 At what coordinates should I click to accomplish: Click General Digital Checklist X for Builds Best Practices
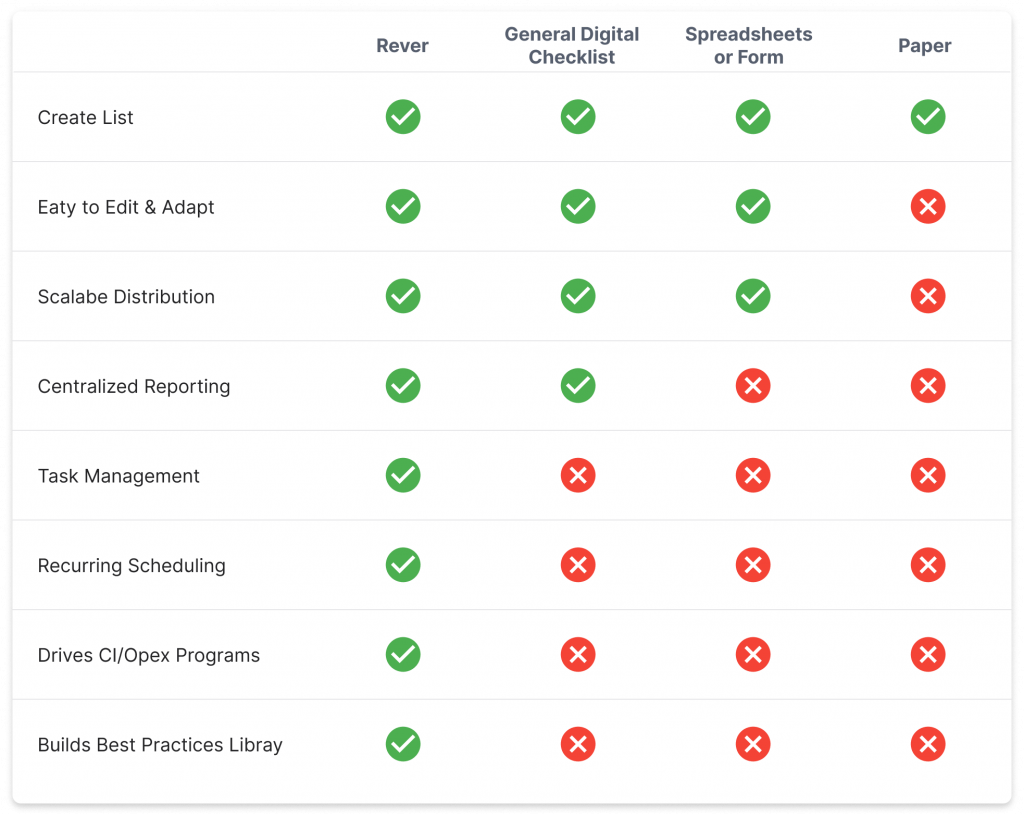click(x=578, y=744)
